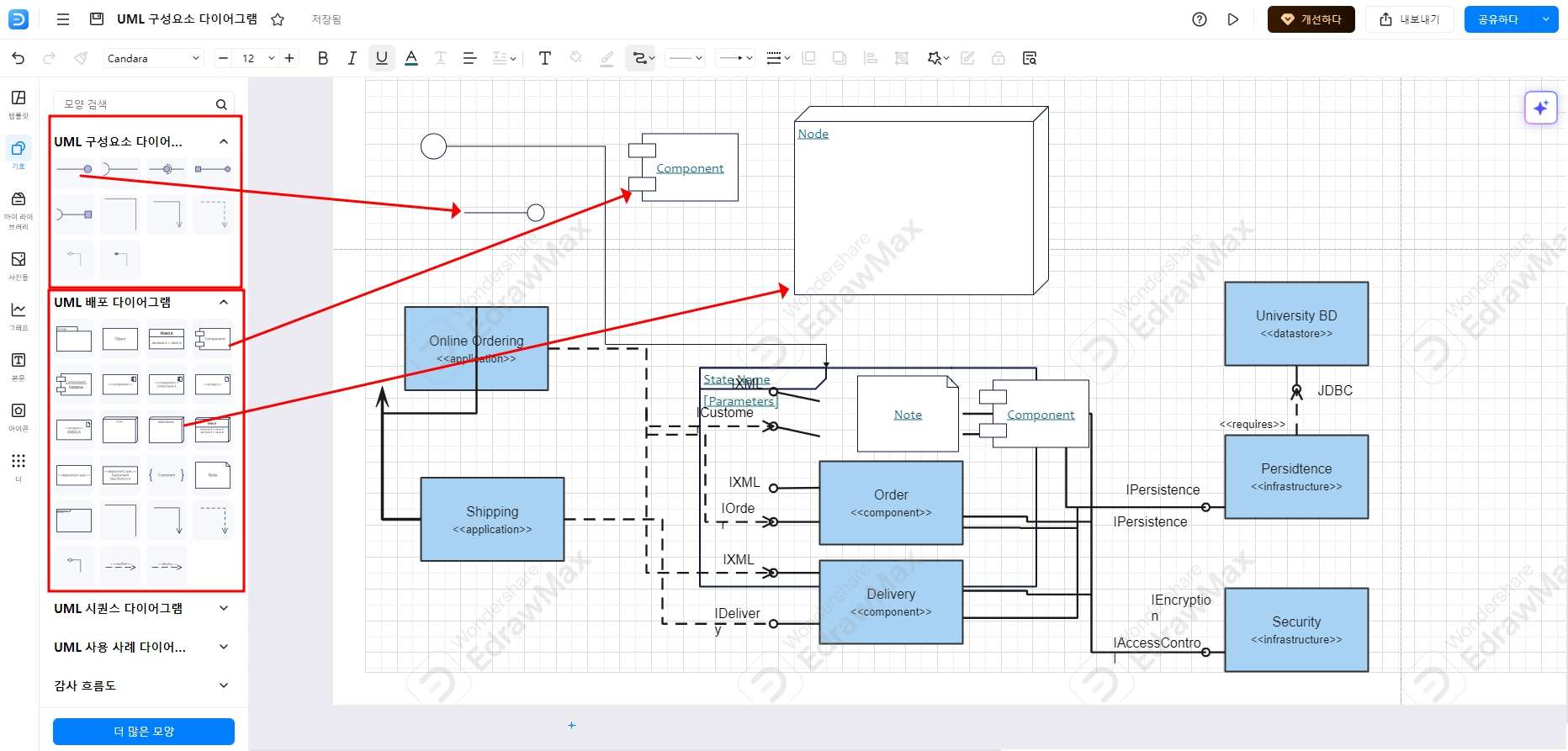Open the line spacing dropdown
1568x751 pixels.
[x=504, y=58]
